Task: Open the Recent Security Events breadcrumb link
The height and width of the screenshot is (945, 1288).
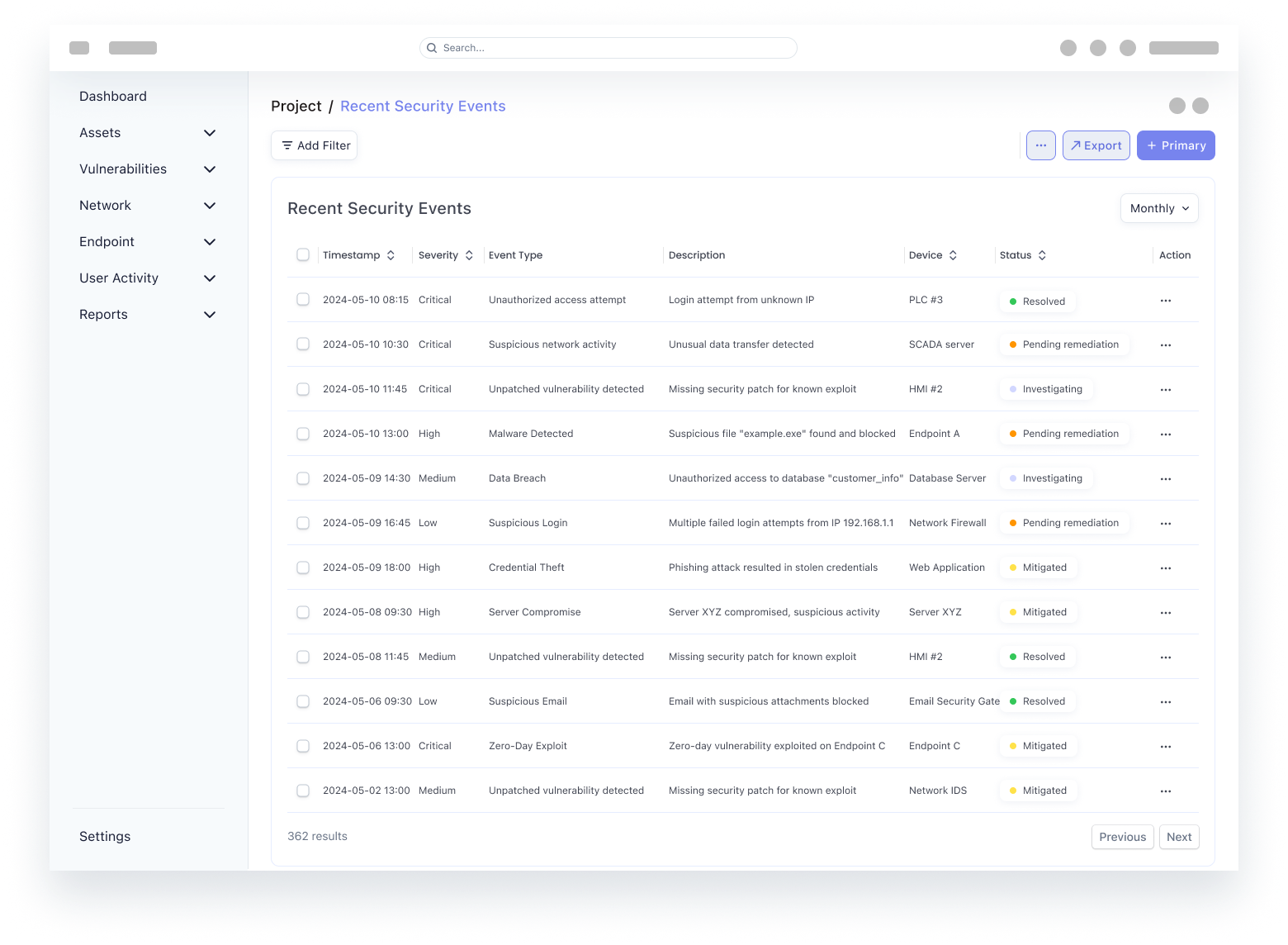Action: coord(423,106)
